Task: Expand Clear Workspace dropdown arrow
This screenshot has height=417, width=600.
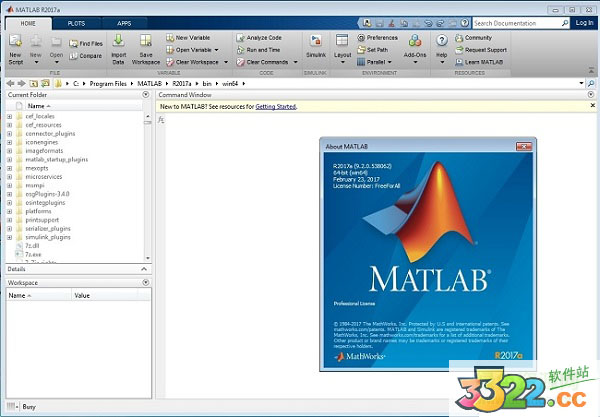Action: click(x=226, y=62)
